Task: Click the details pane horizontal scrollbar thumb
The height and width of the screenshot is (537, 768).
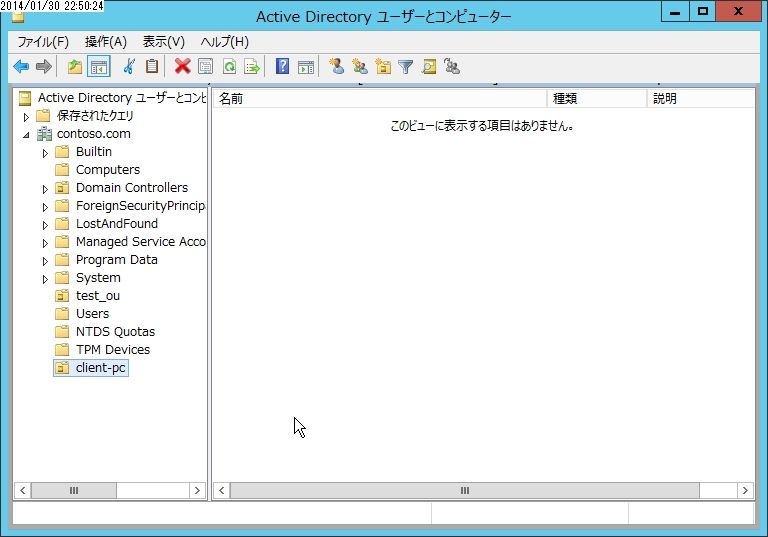Action: point(465,490)
